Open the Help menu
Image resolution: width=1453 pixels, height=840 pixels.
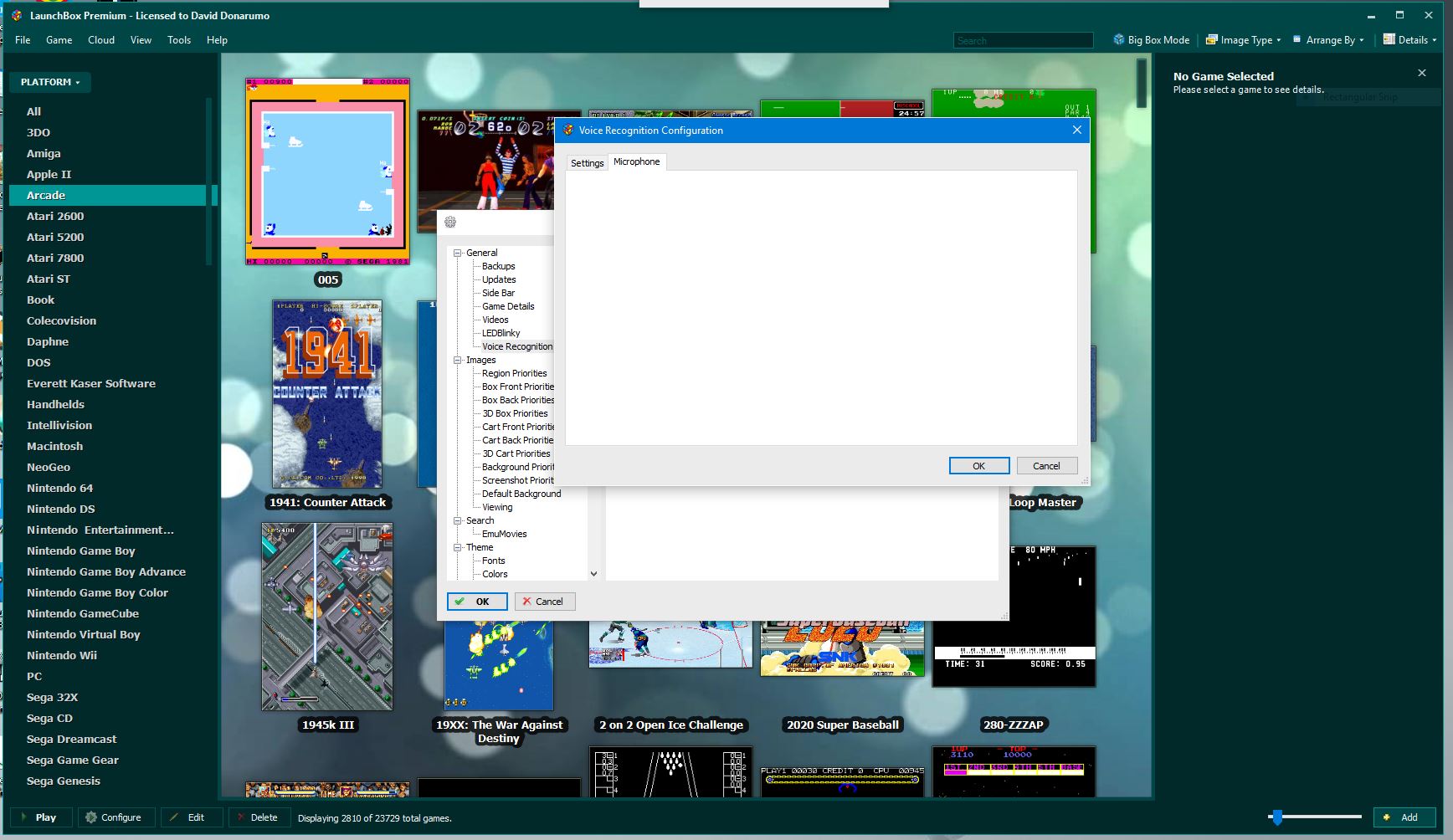coord(217,40)
